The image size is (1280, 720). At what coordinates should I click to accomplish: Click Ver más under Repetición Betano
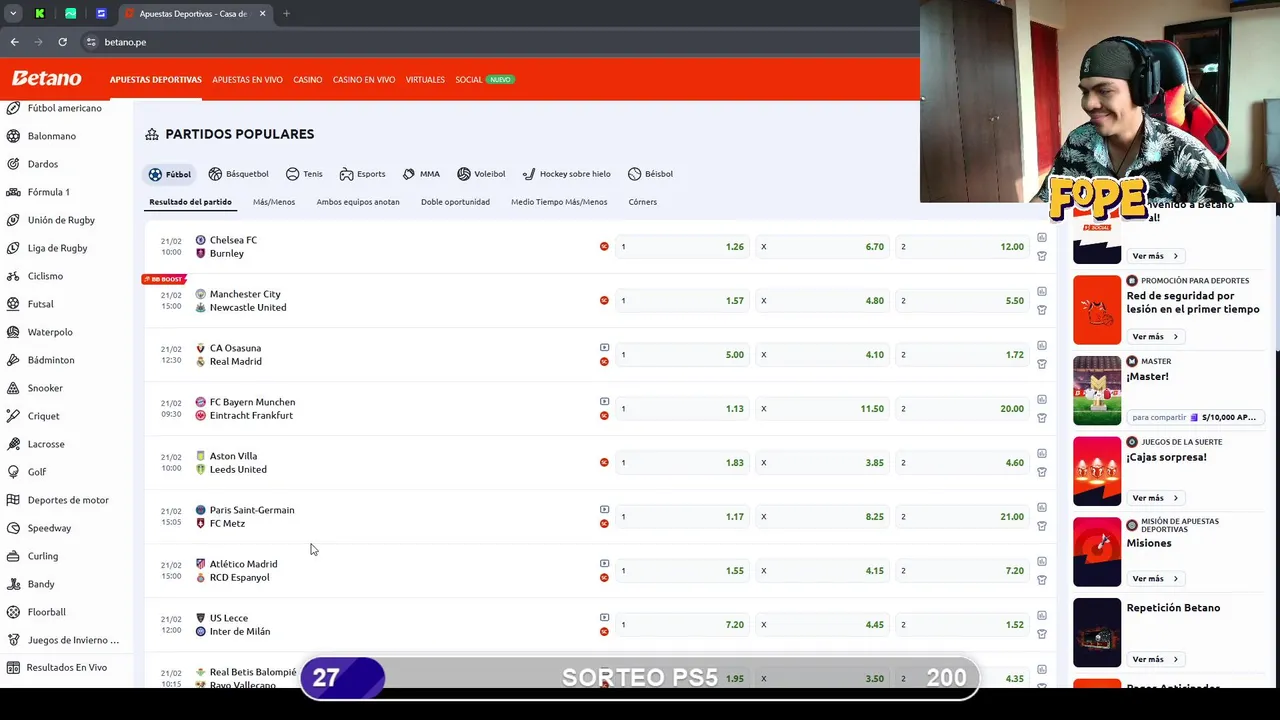point(1155,660)
